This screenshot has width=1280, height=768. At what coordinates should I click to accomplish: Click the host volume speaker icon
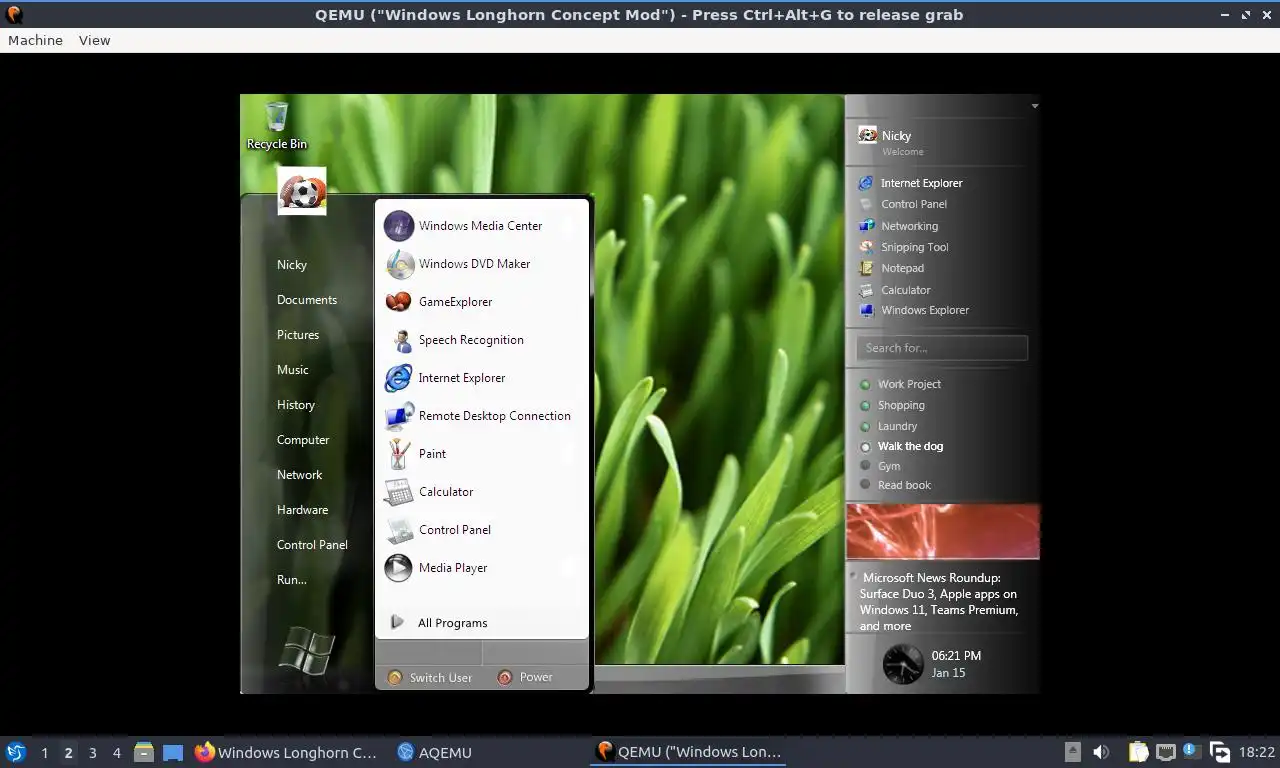pos(1101,752)
